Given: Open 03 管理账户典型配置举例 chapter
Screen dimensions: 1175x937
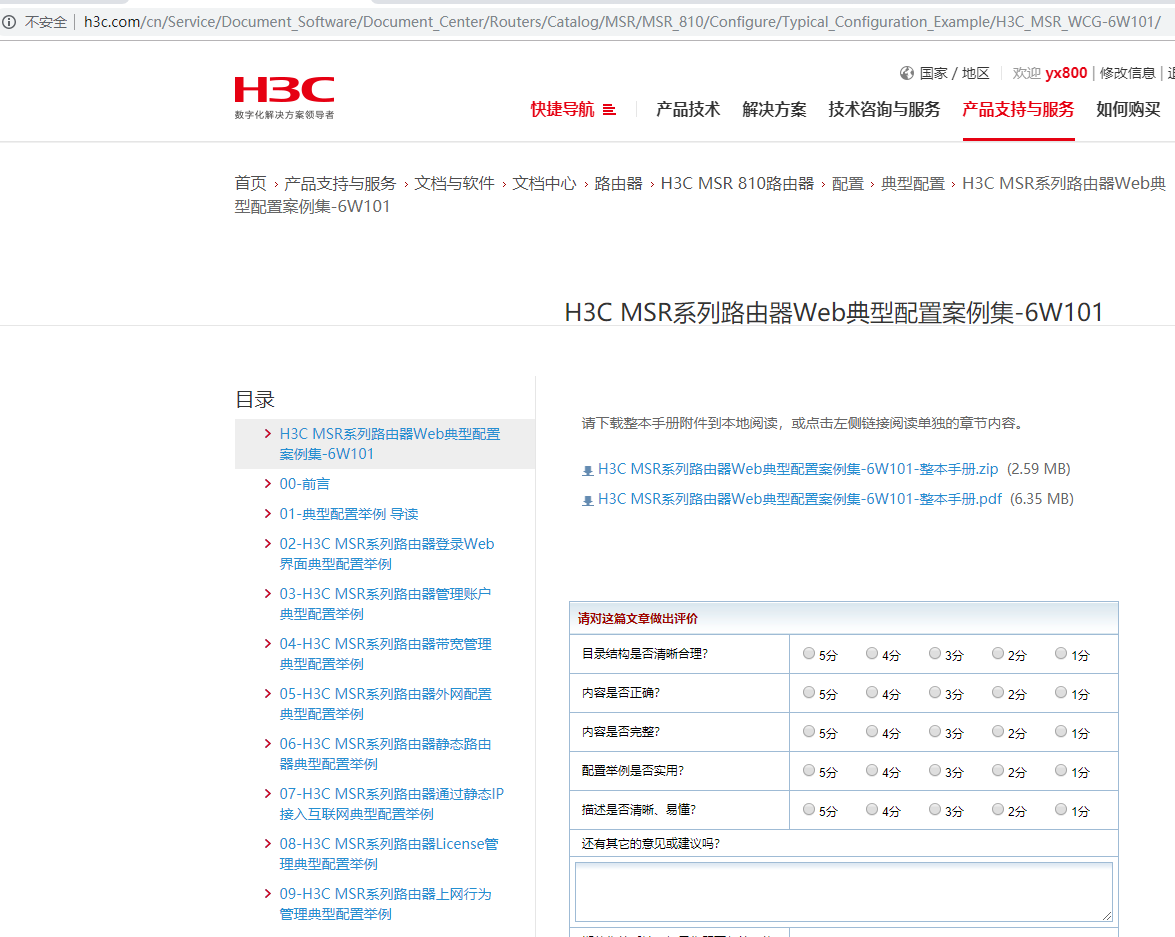Looking at the screenshot, I should tap(385, 604).
